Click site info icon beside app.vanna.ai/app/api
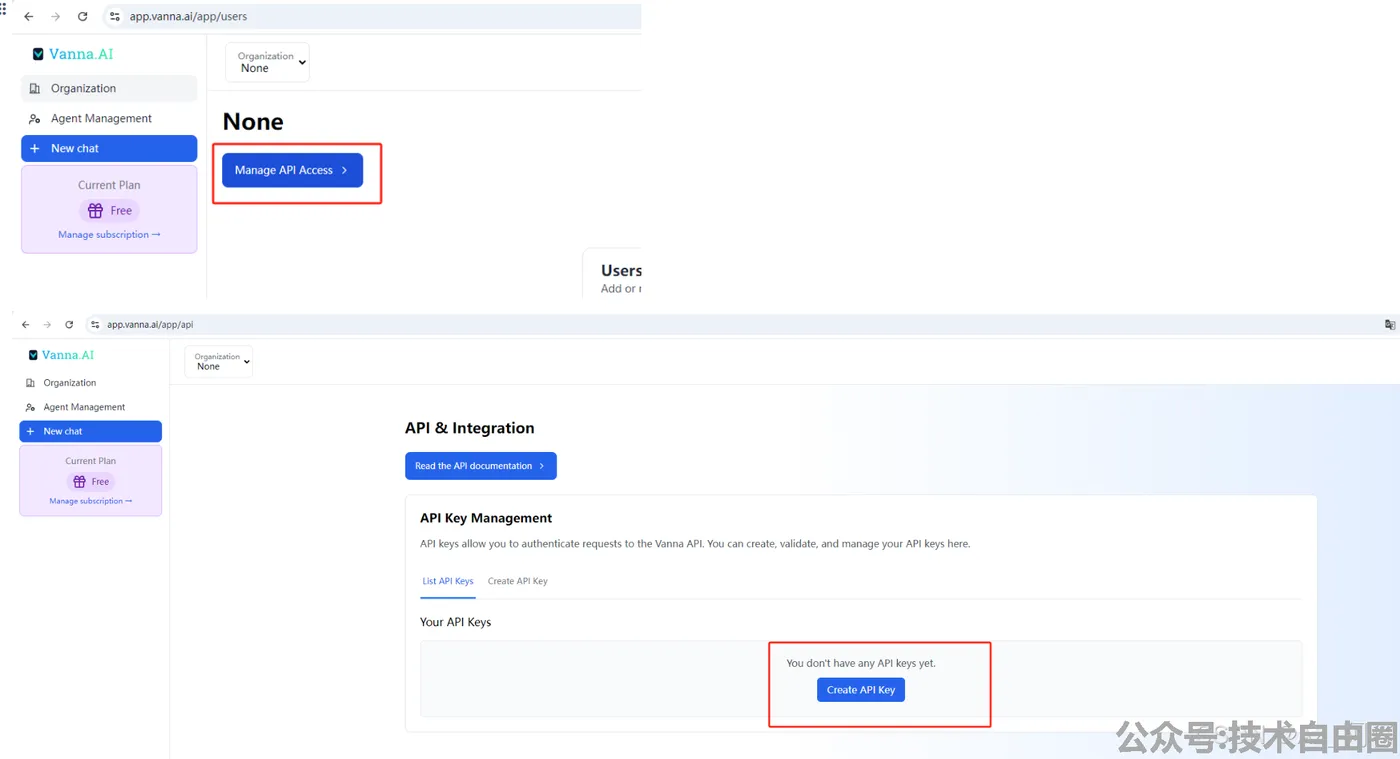This screenshot has width=1400, height=759. 96,324
